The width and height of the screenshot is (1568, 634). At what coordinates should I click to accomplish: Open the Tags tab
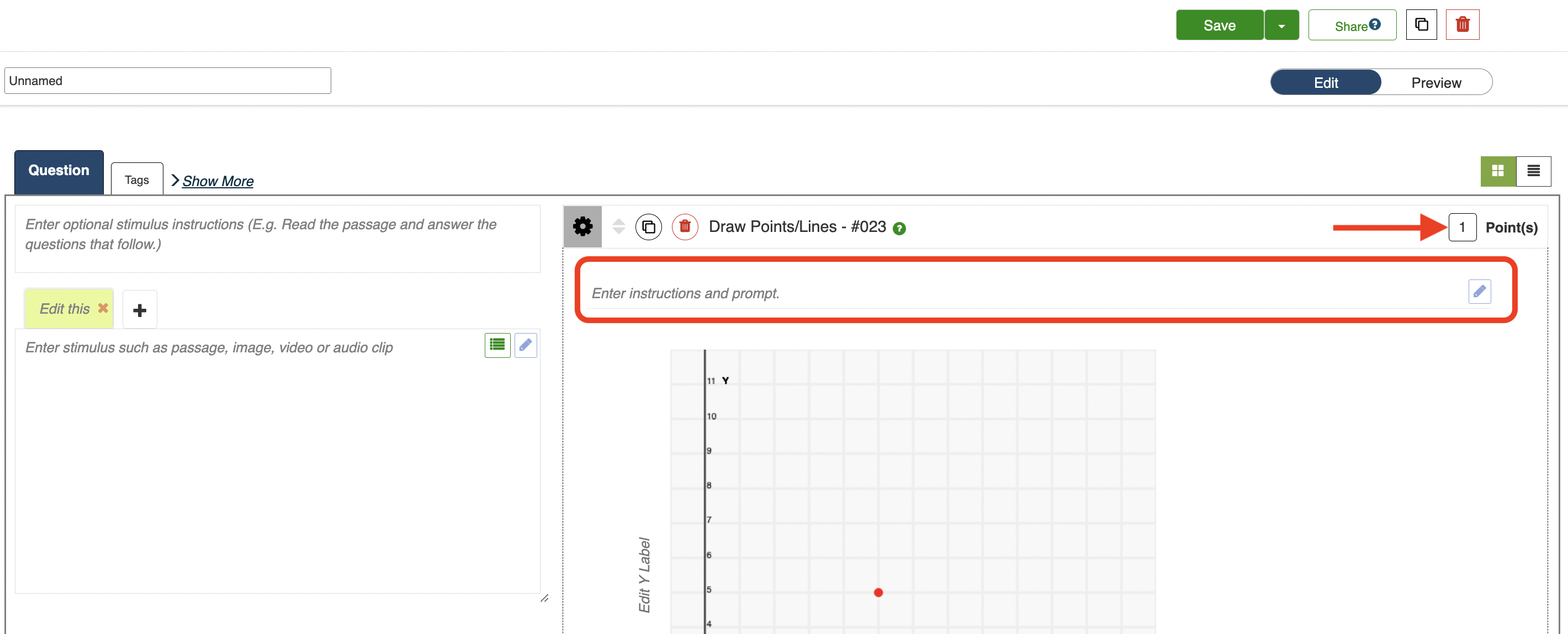coord(136,179)
